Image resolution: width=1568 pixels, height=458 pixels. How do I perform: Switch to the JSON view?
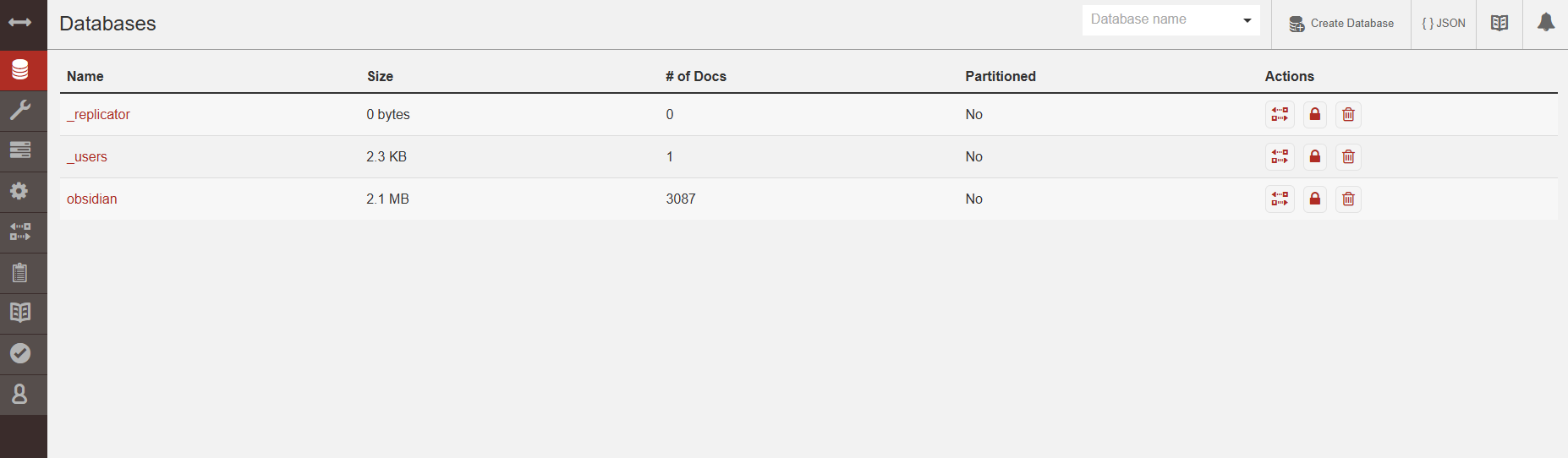pos(1443,24)
